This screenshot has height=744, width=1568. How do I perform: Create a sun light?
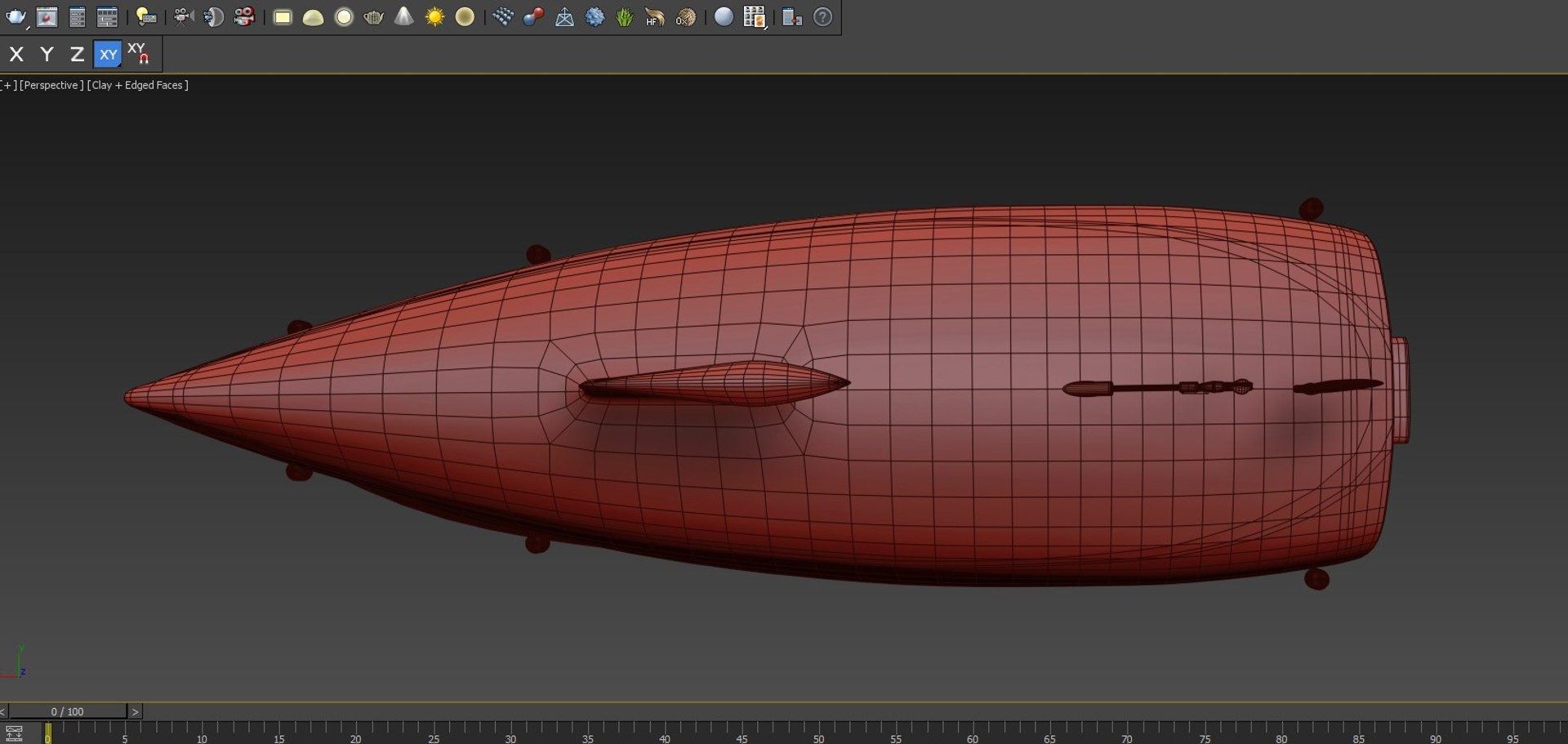coord(434,17)
